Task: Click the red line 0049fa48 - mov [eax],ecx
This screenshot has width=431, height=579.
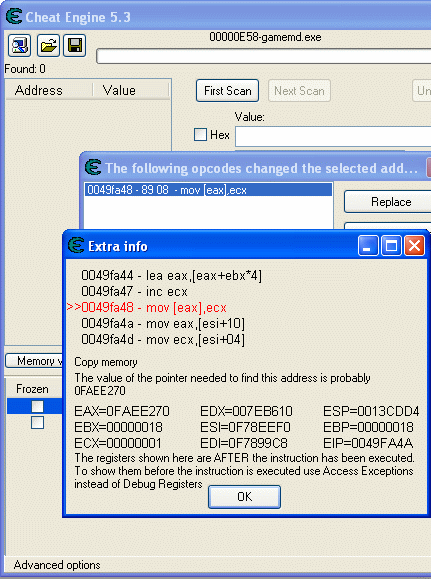Action: pyautogui.click(x=147, y=307)
